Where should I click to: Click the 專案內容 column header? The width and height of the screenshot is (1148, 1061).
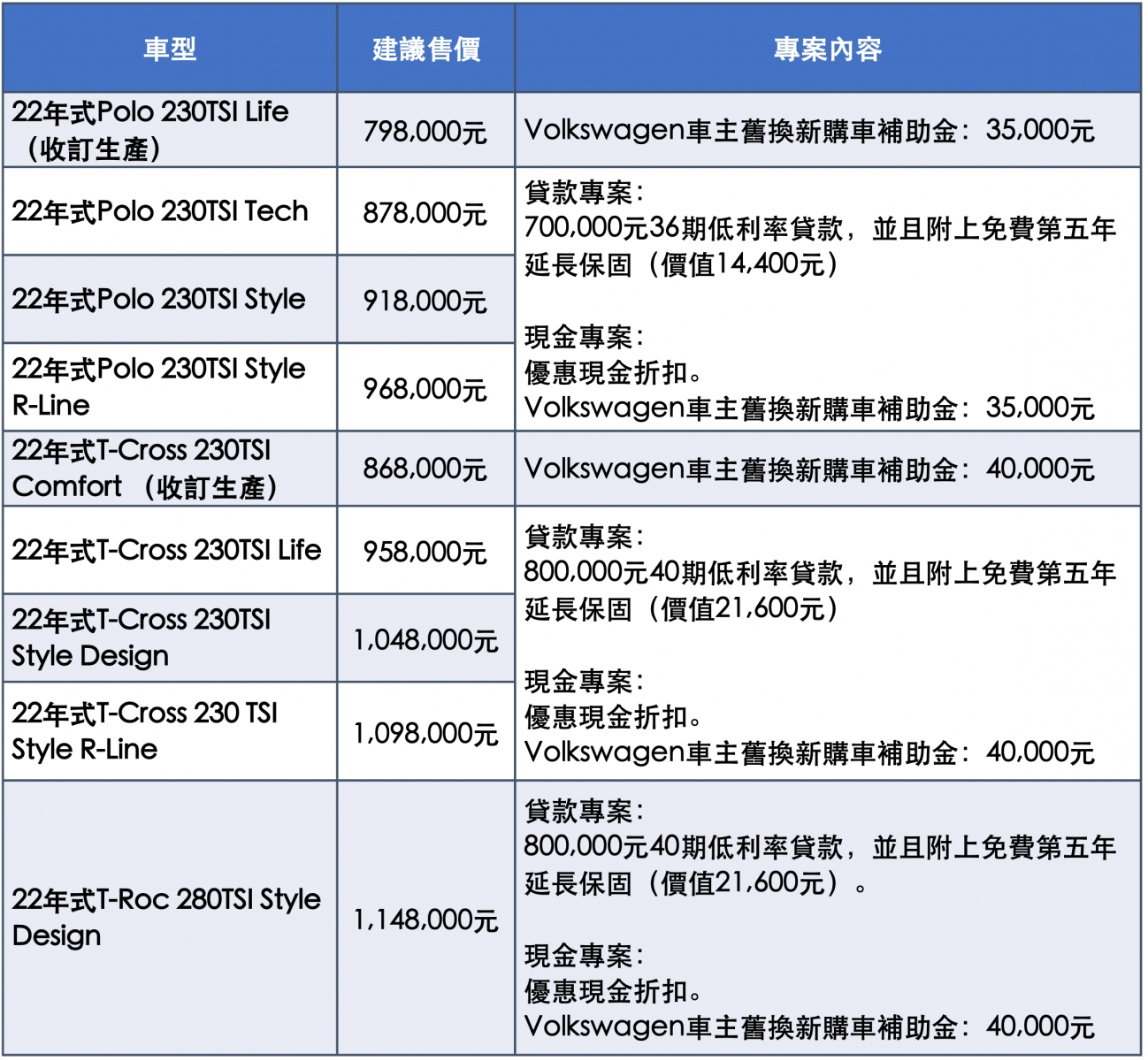(x=828, y=49)
